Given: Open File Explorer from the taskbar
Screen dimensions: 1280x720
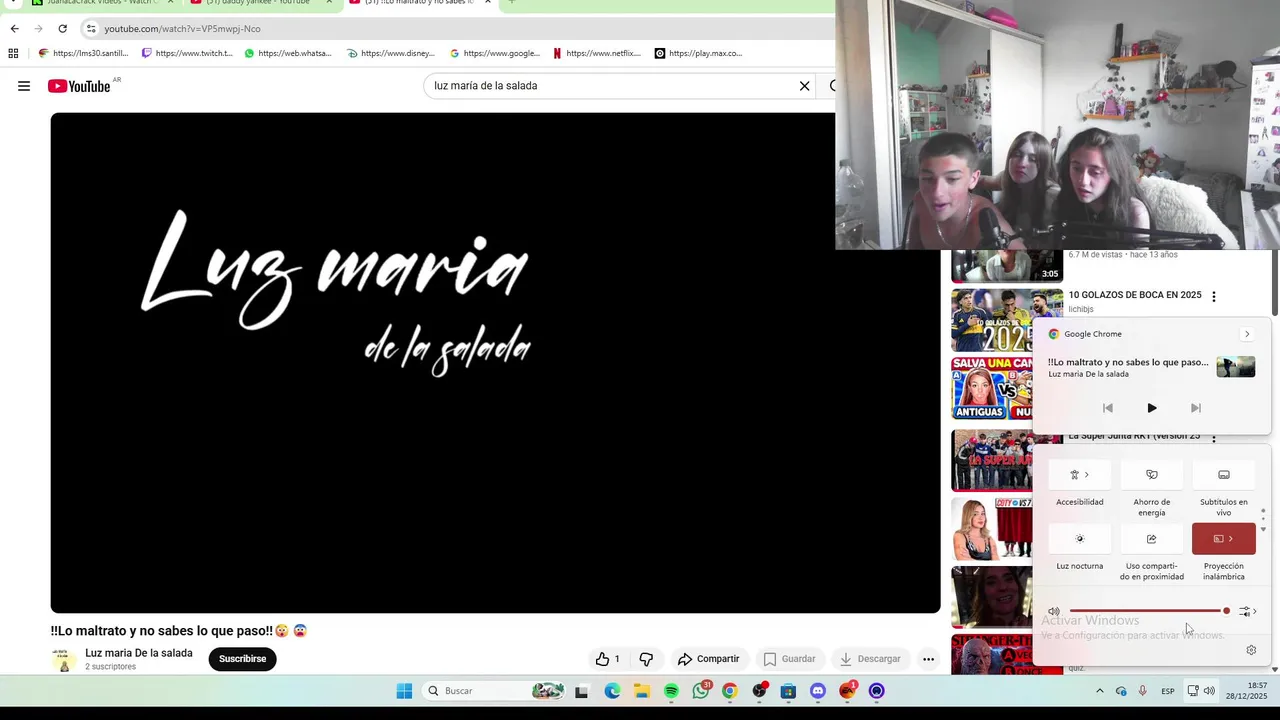Looking at the screenshot, I should 641,691.
